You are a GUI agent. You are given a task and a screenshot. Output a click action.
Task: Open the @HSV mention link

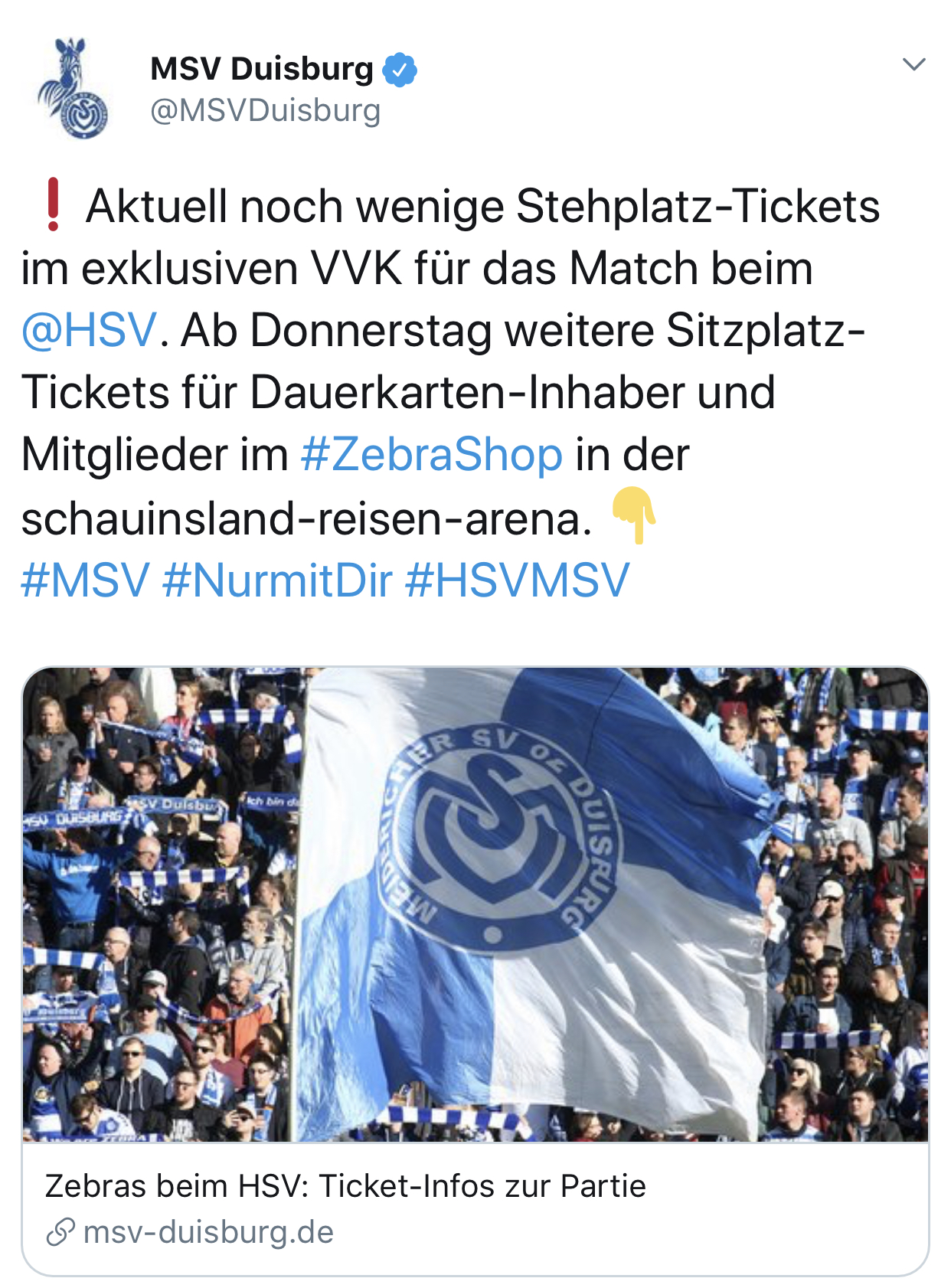point(89,330)
